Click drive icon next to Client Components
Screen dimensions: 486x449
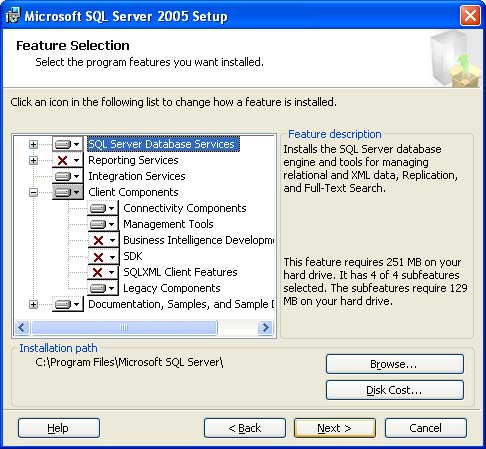coord(67,192)
